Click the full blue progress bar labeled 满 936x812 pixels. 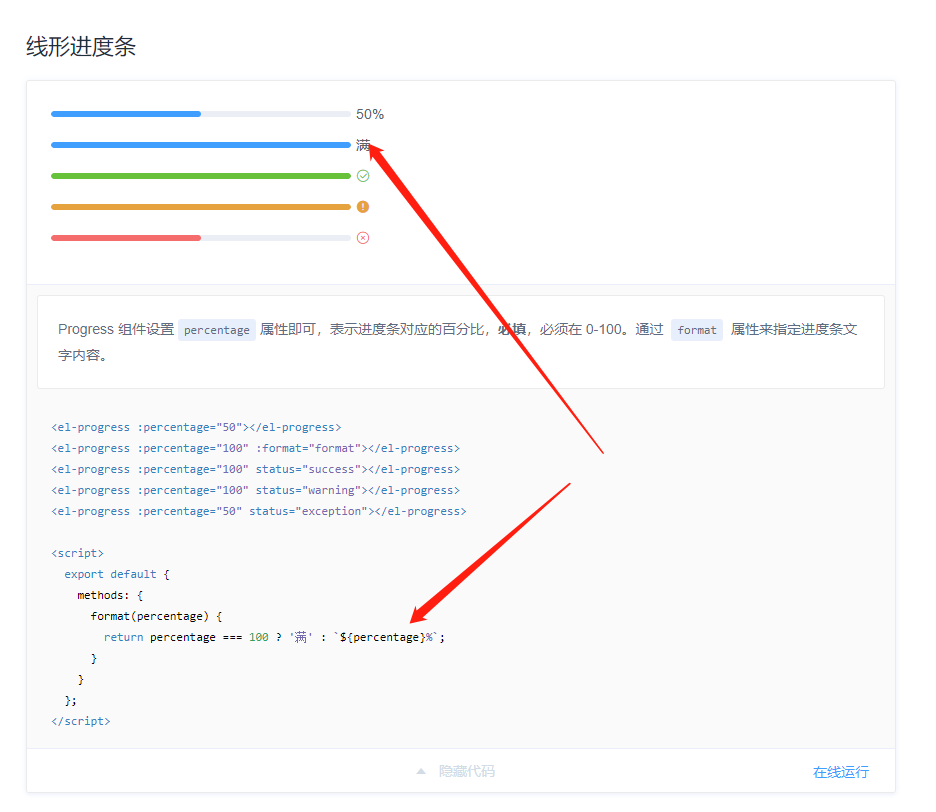pyautogui.click(x=201, y=145)
